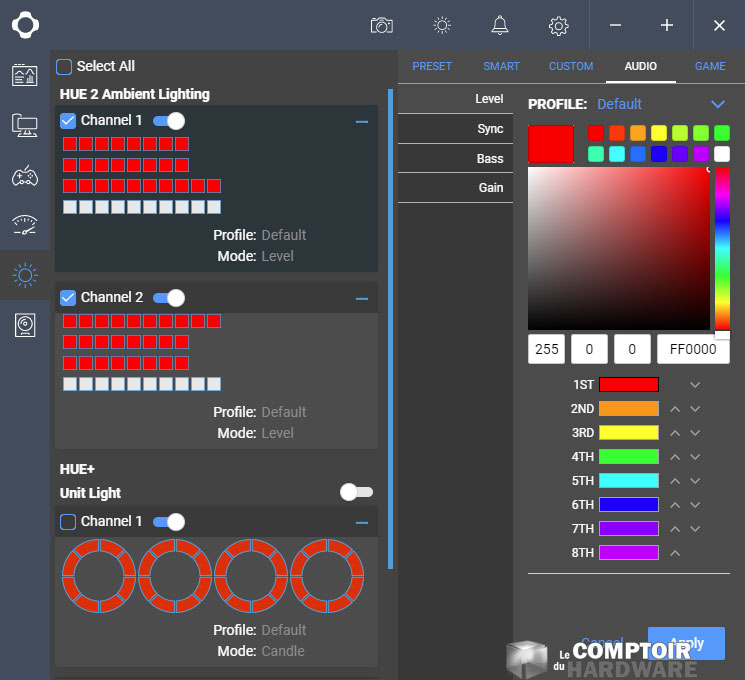Check the Select All checkbox

[64, 67]
